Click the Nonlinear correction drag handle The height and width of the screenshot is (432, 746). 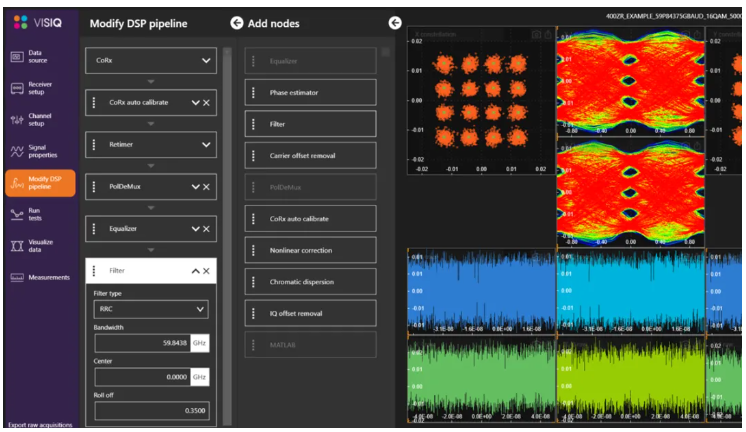pyautogui.click(x=253, y=250)
